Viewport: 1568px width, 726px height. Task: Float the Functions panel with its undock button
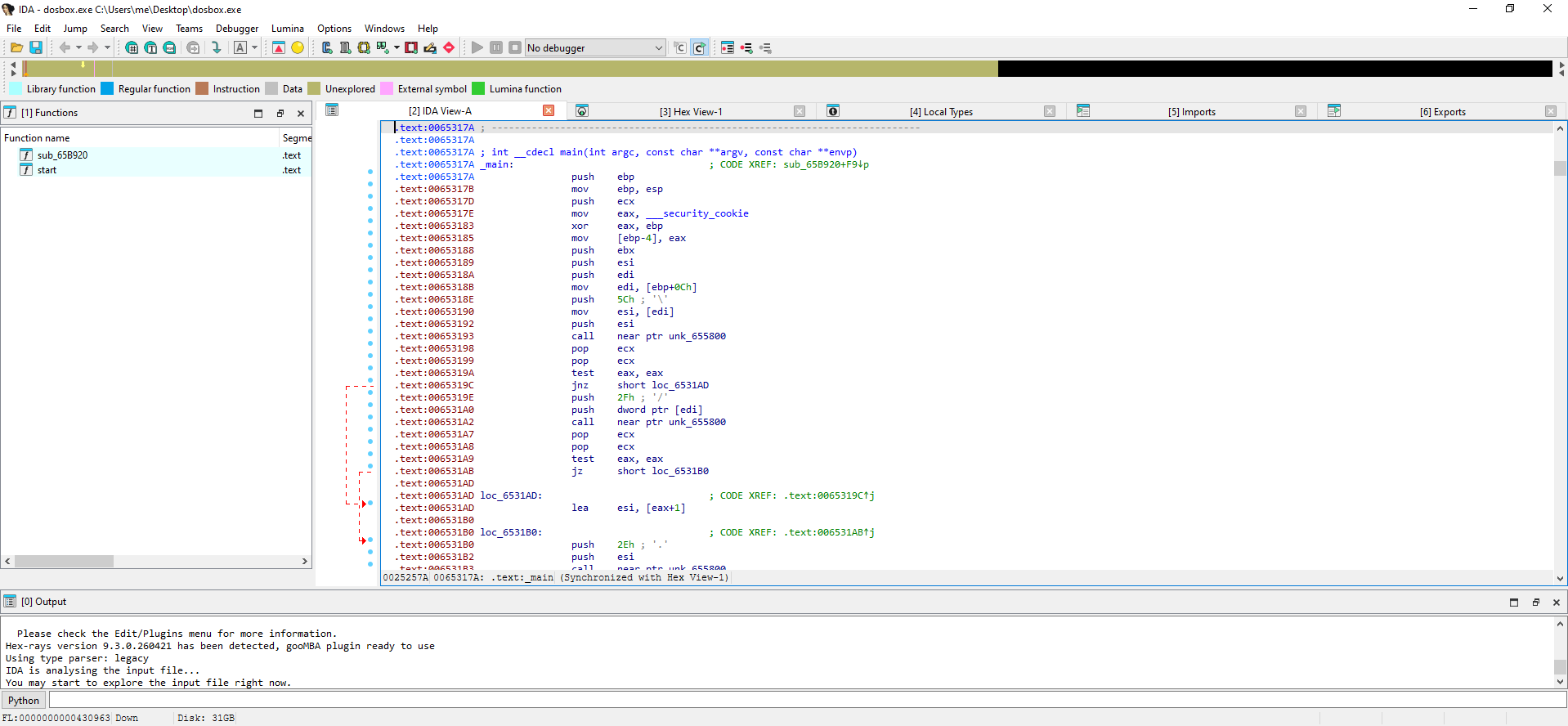280,113
